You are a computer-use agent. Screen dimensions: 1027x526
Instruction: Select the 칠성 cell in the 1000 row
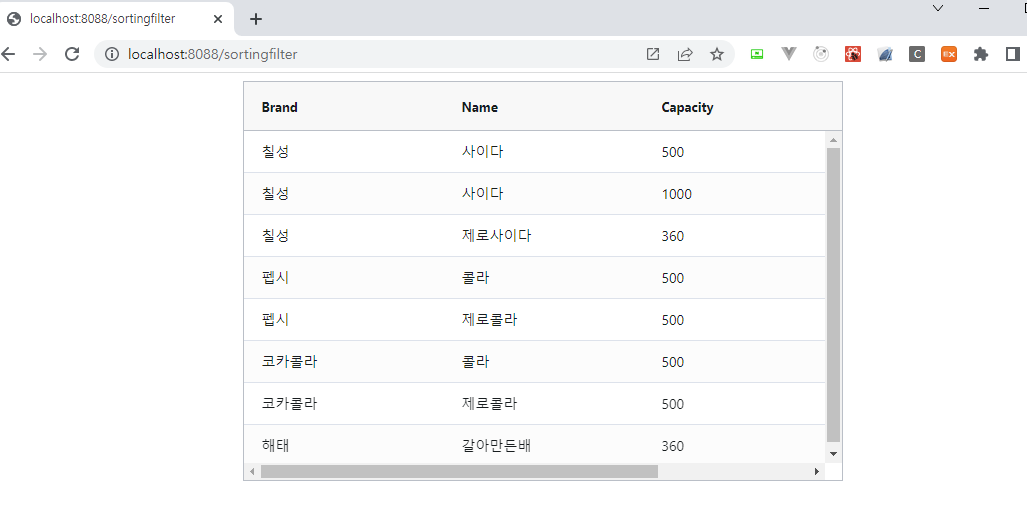(275, 194)
